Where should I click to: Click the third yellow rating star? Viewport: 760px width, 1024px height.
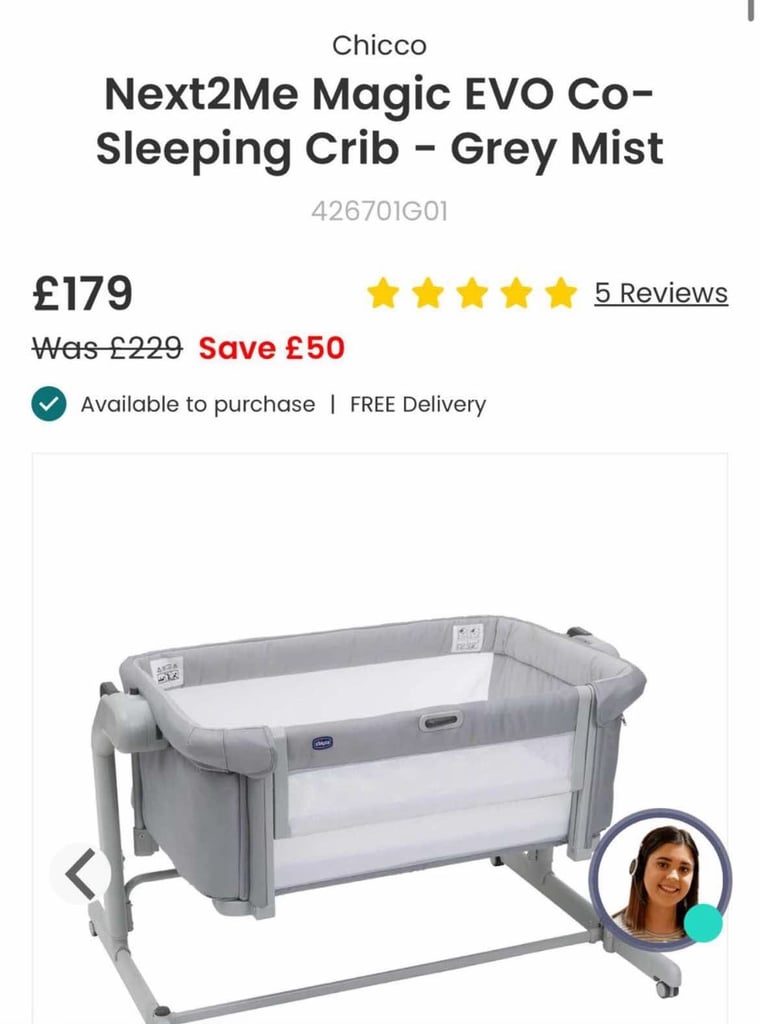(x=473, y=293)
